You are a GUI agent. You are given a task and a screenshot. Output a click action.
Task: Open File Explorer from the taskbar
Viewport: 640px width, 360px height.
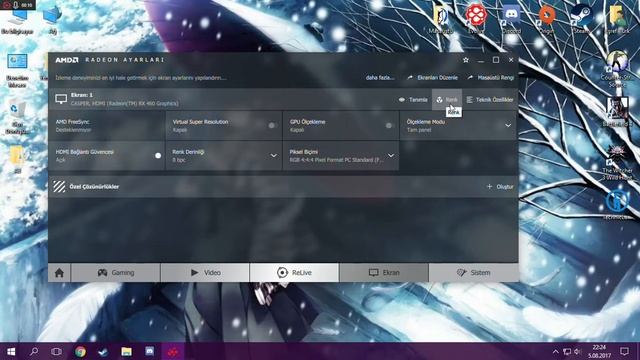(x=127, y=351)
